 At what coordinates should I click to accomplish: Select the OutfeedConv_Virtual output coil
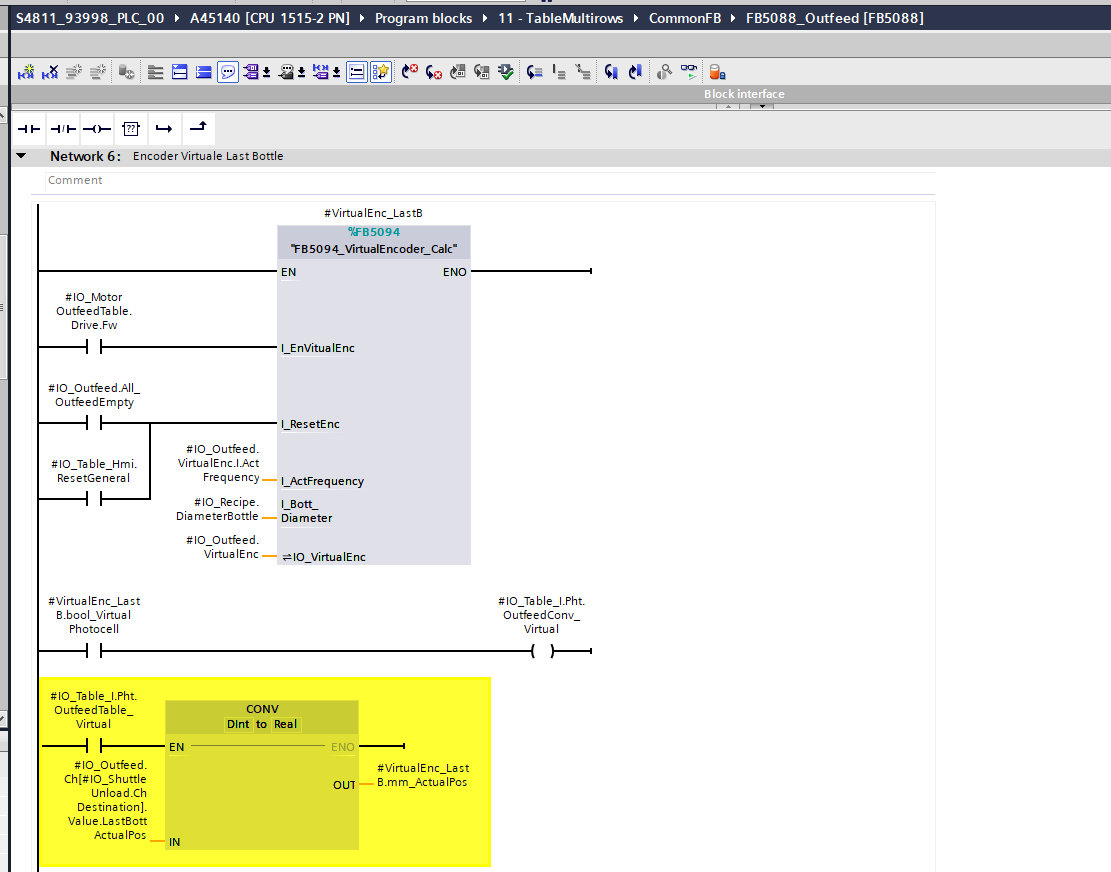click(x=543, y=650)
